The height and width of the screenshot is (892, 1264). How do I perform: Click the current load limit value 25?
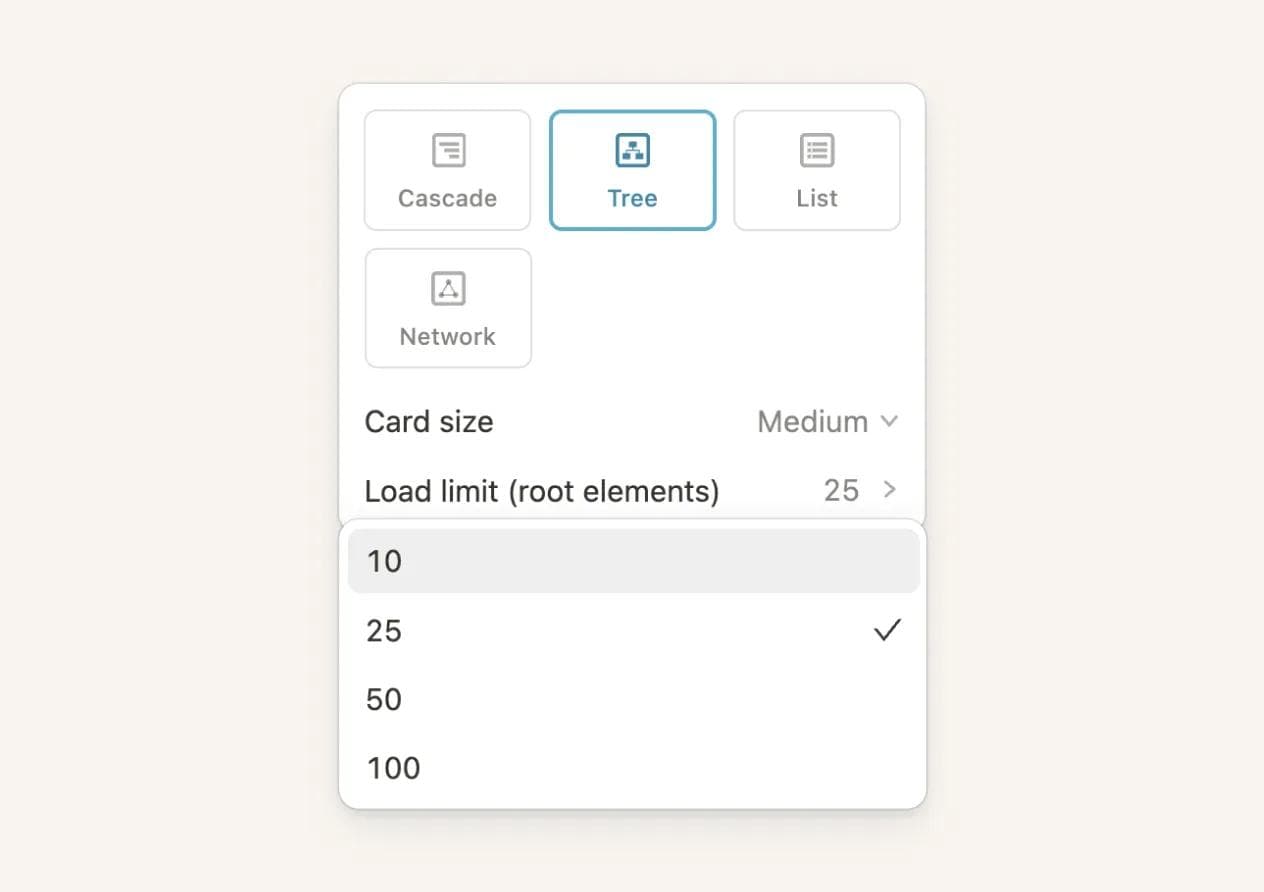tap(841, 490)
